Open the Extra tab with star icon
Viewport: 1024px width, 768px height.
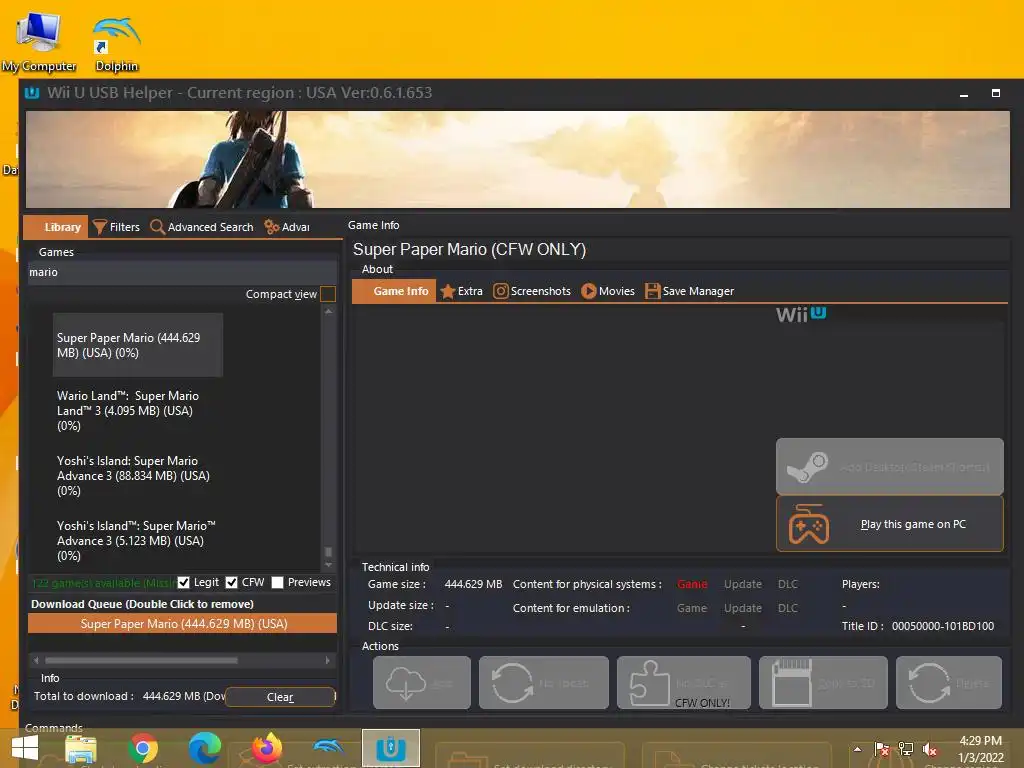coord(462,291)
